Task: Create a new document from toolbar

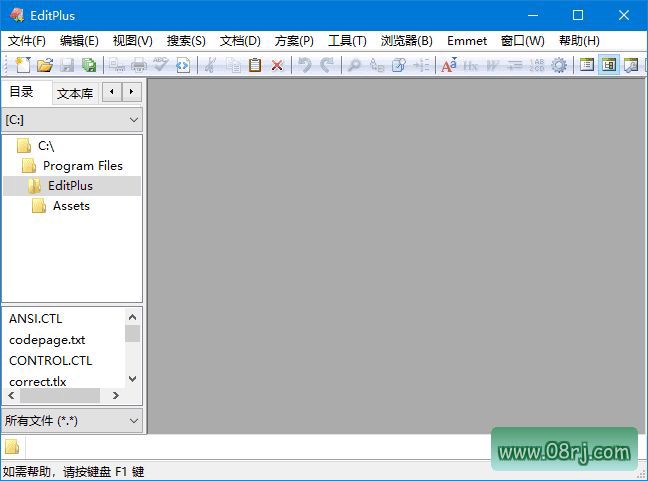Action: pos(23,65)
